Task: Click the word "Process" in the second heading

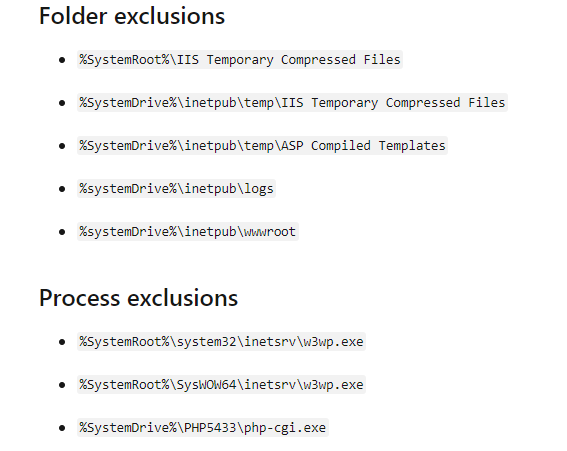Action: point(80,298)
